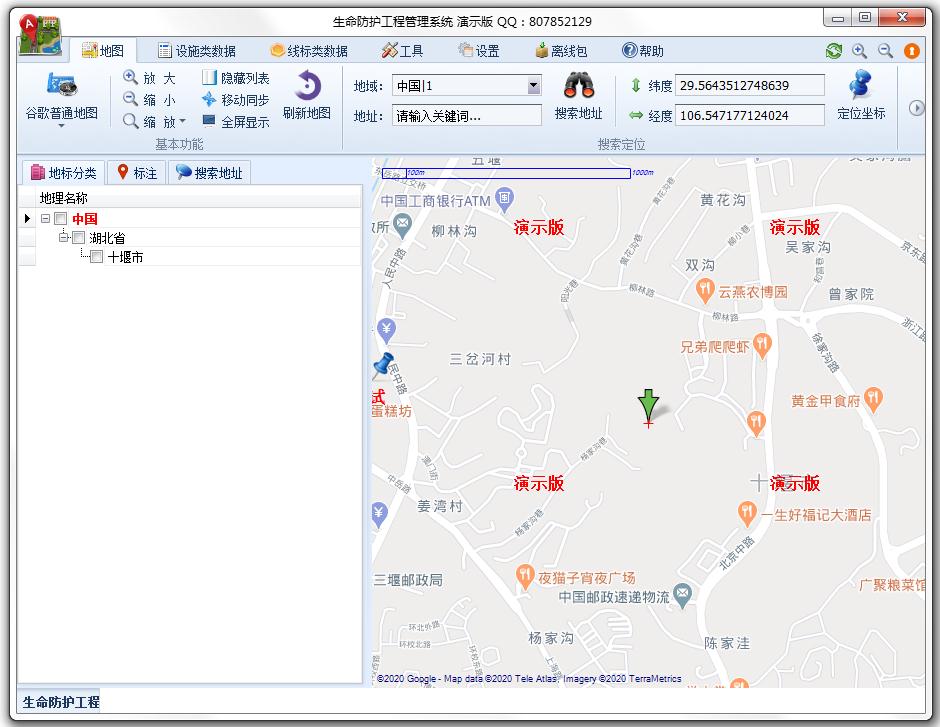Click the 地址 keyword input field
This screenshot has width=940, height=727.
(x=466, y=116)
